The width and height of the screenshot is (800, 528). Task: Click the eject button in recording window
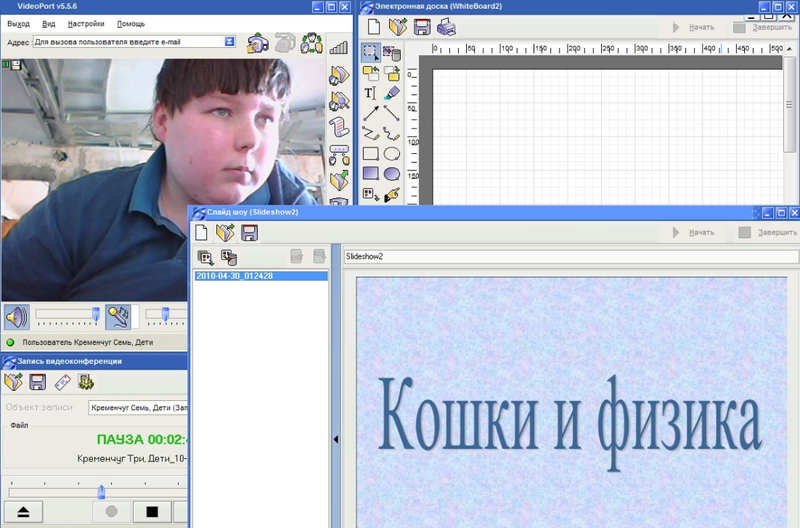click(23, 512)
